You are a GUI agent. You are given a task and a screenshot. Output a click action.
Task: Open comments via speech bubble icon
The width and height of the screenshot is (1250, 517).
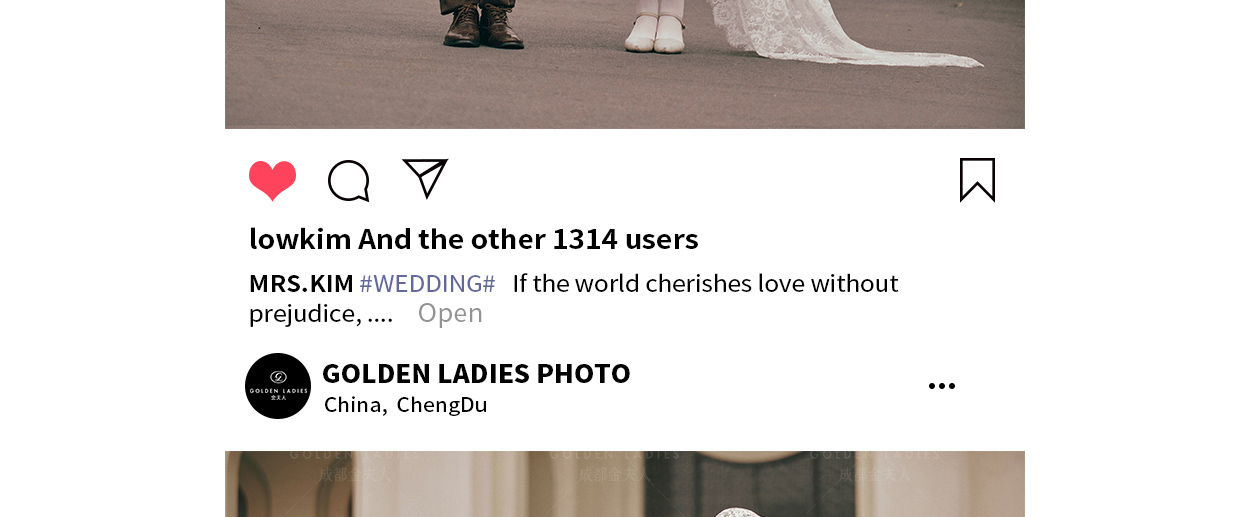point(349,181)
